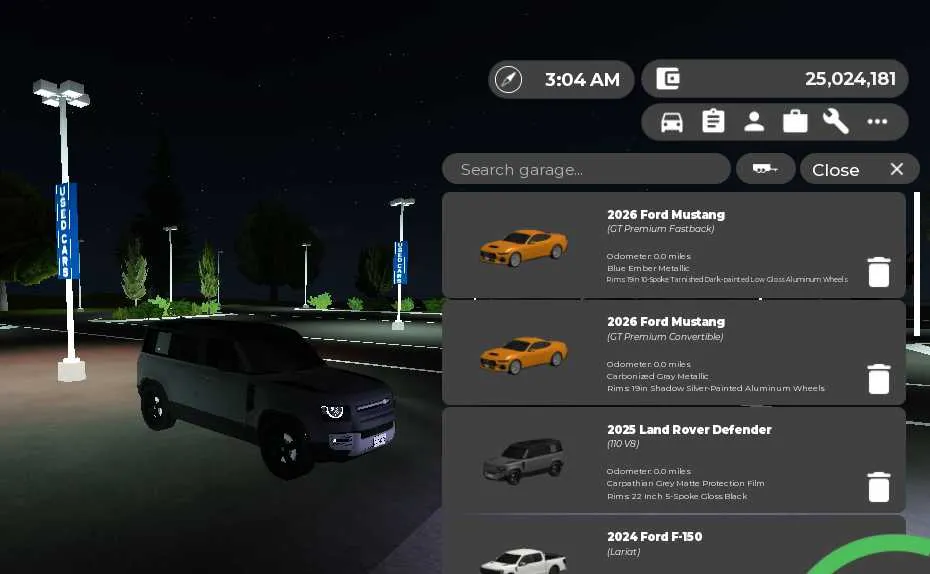This screenshot has width=930, height=574.
Task: Delete the Mustang GT Premium Fastback
Action: click(878, 272)
